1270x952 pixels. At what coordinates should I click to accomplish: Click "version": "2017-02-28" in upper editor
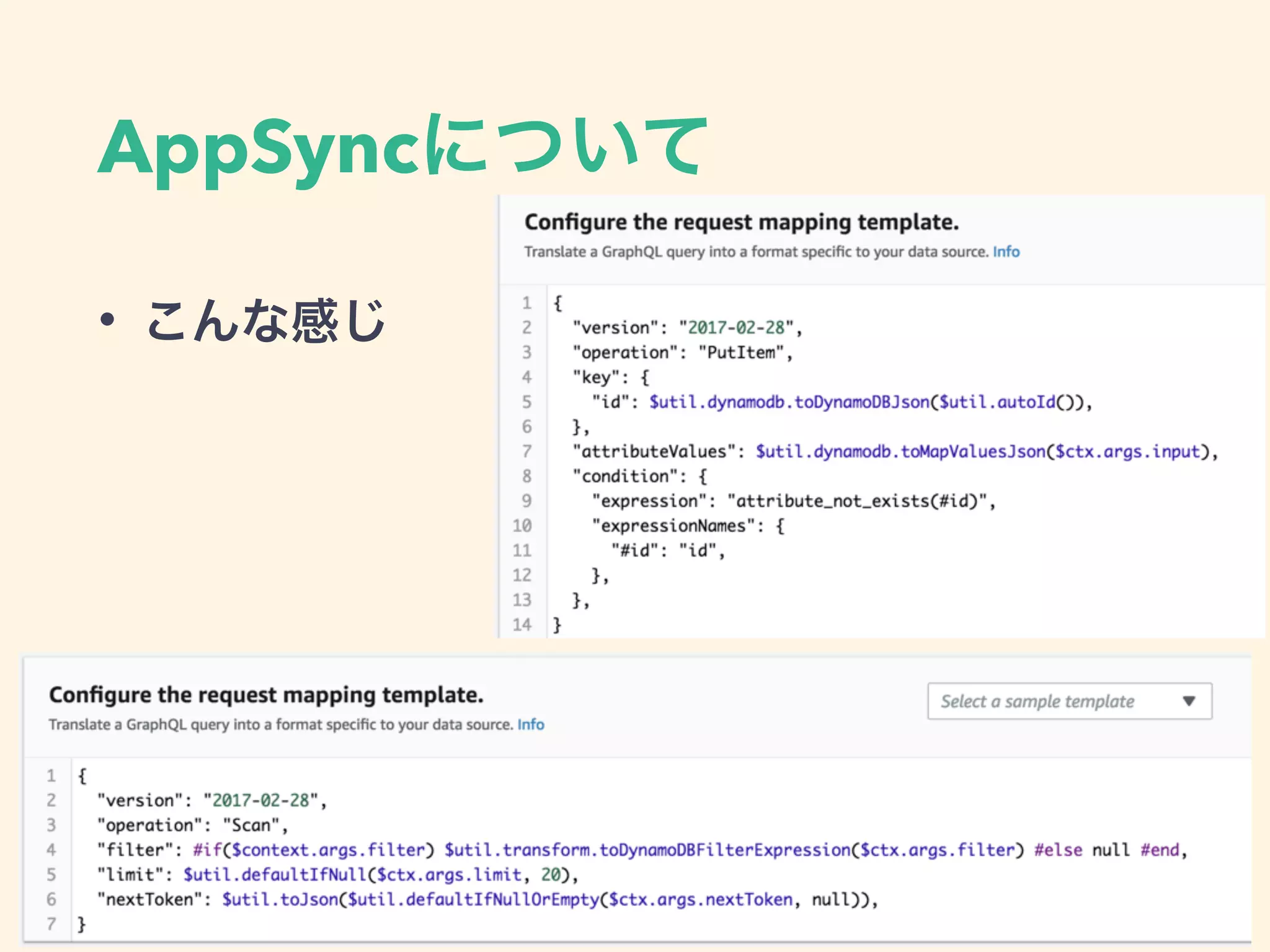coord(688,328)
